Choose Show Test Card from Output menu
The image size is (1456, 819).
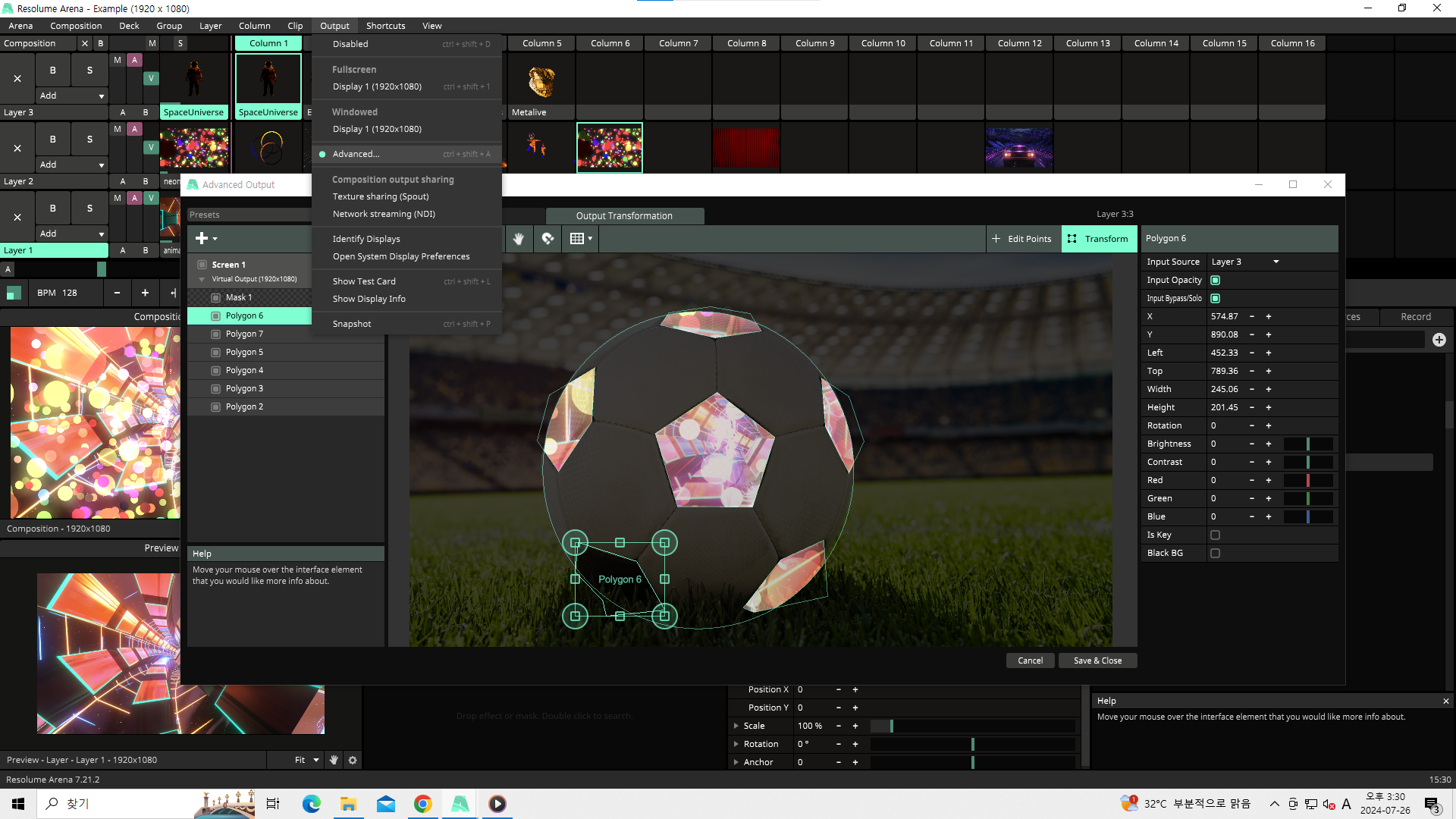[364, 281]
